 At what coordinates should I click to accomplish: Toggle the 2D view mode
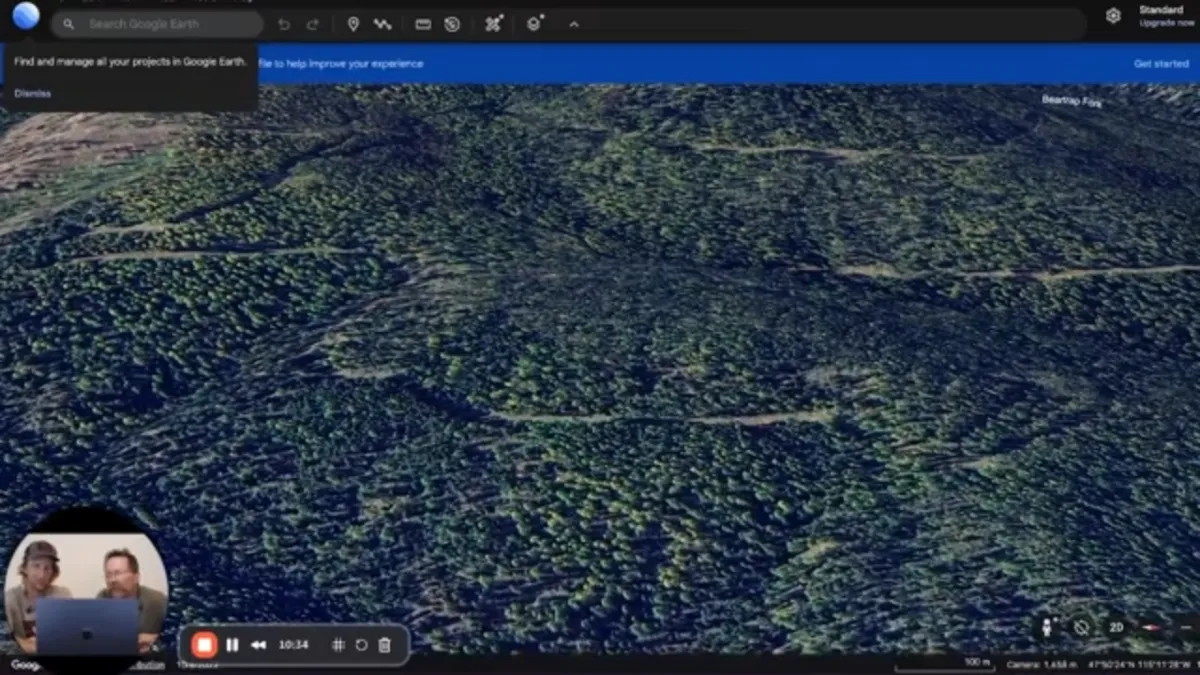pos(1116,627)
